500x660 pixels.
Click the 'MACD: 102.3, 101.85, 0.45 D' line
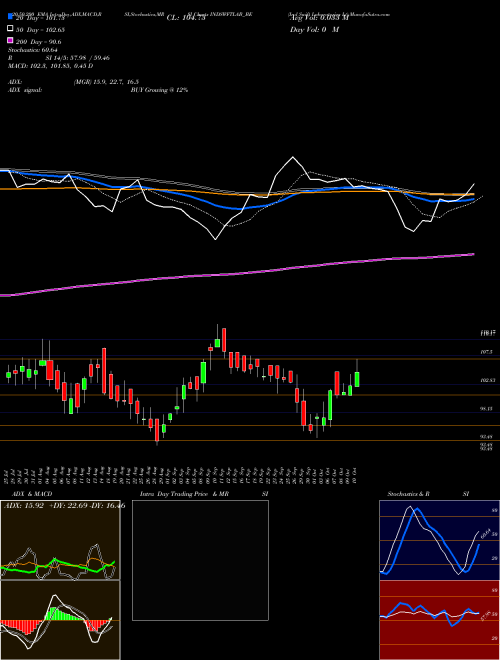[x=51, y=66]
